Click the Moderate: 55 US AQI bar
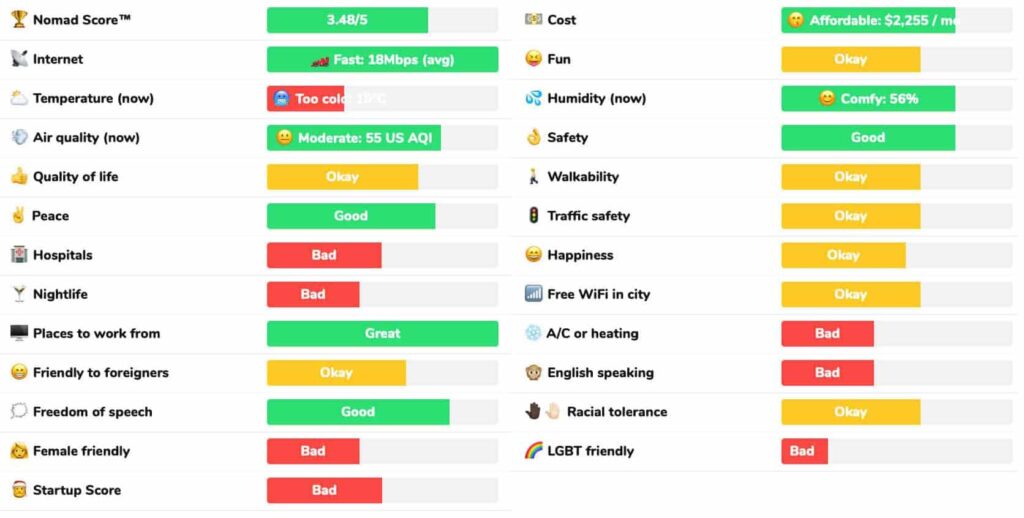 (x=353, y=138)
